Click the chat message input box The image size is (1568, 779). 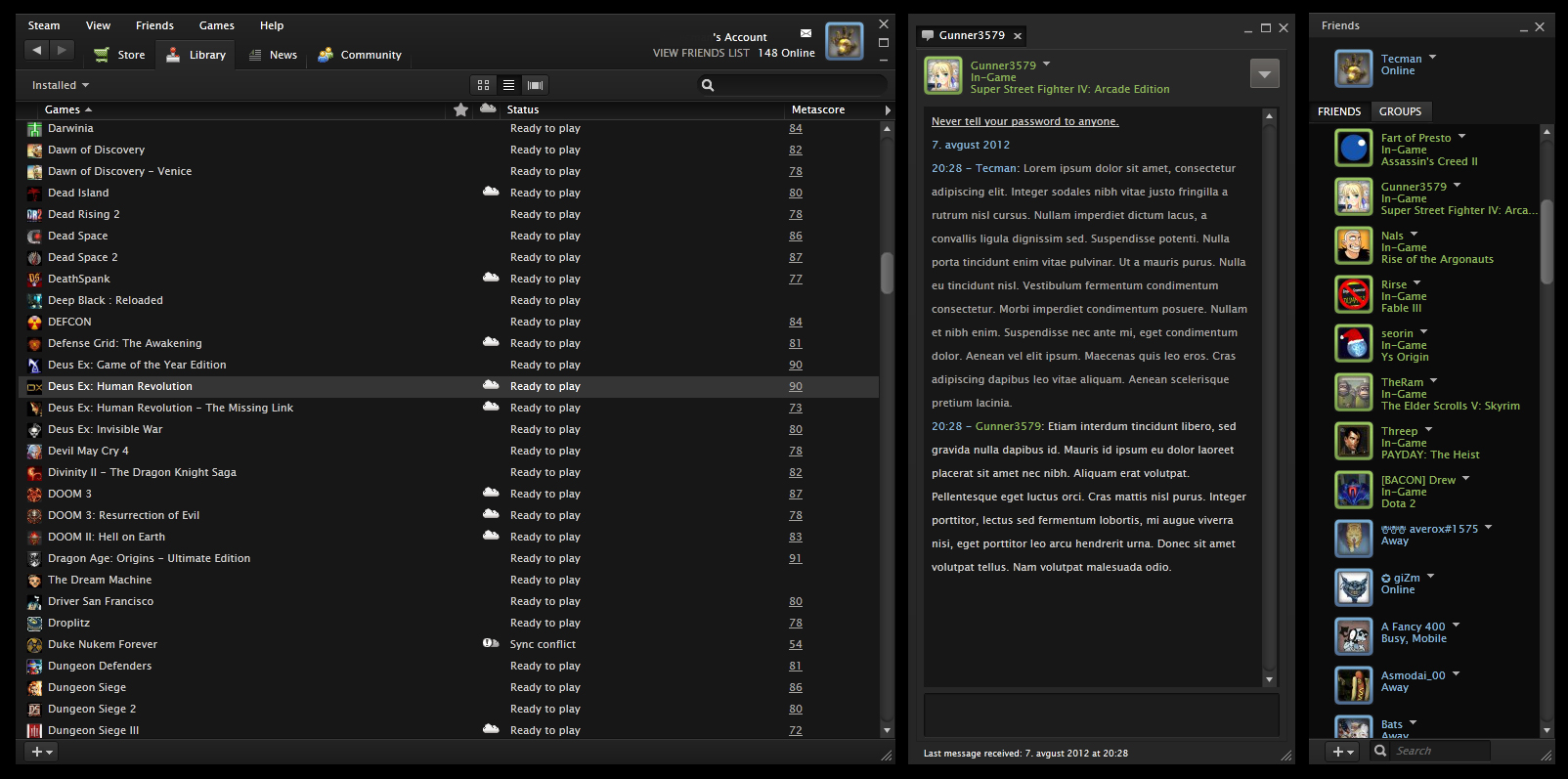(1101, 714)
